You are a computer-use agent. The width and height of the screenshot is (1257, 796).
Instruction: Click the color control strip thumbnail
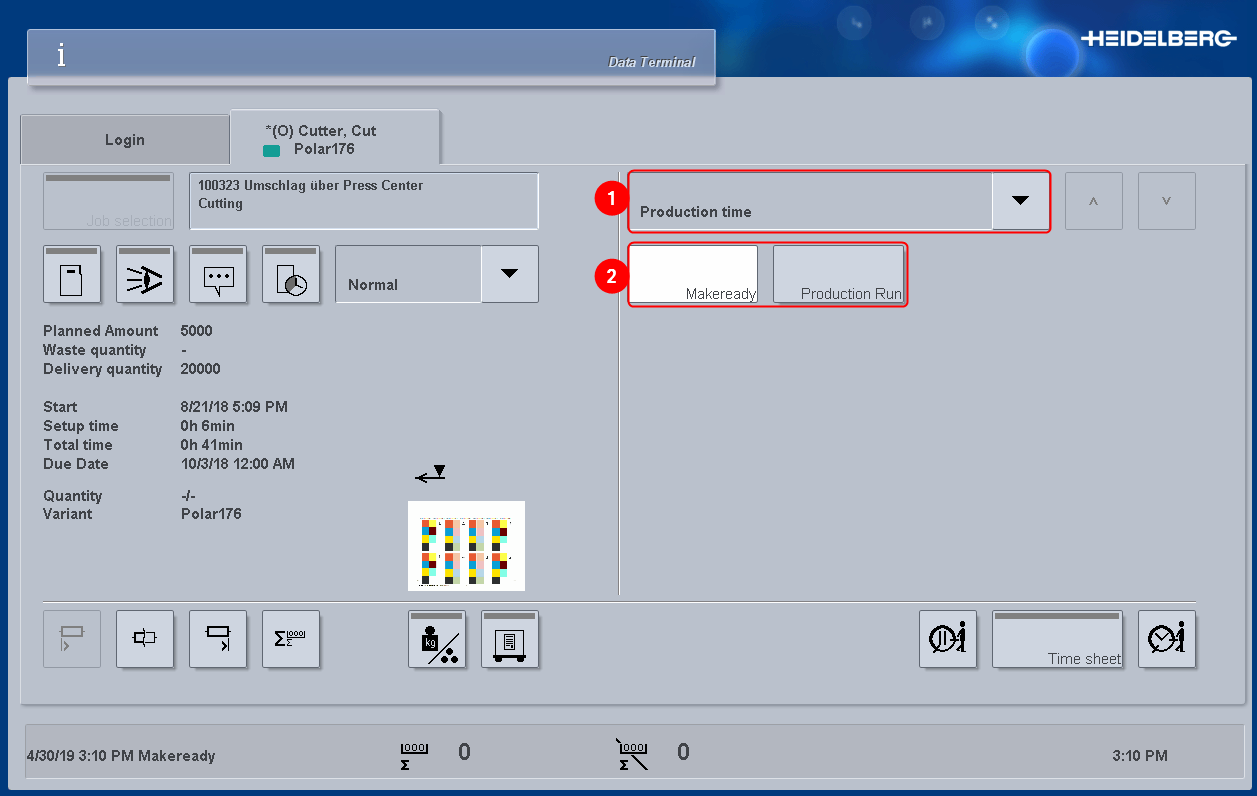pyautogui.click(x=466, y=546)
